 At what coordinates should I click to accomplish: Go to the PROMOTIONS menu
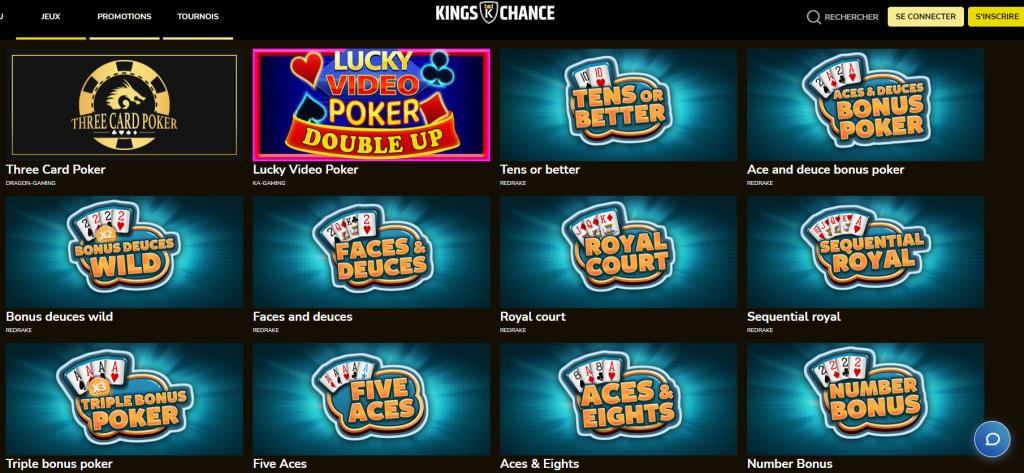pyautogui.click(x=124, y=16)
